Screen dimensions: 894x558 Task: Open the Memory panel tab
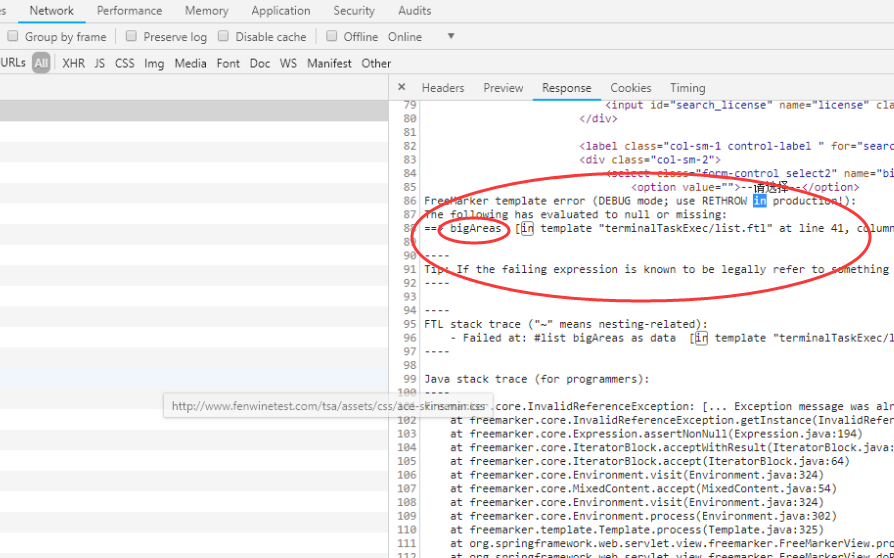206,11
